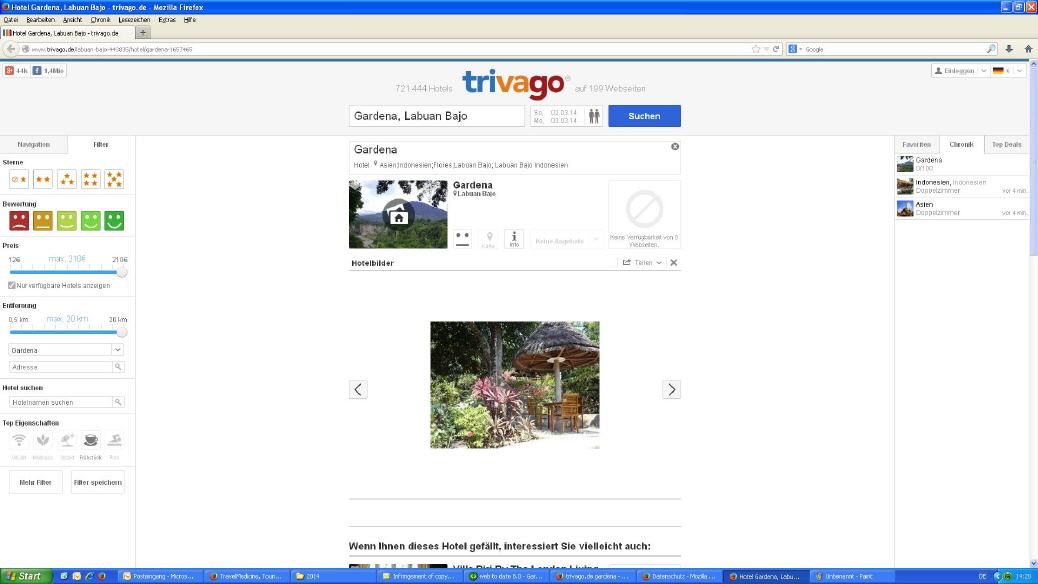Image resolution: width=1038 pixels, height=584 pixels.
Task: Open the Asien history entry
Action: [963, 209]
